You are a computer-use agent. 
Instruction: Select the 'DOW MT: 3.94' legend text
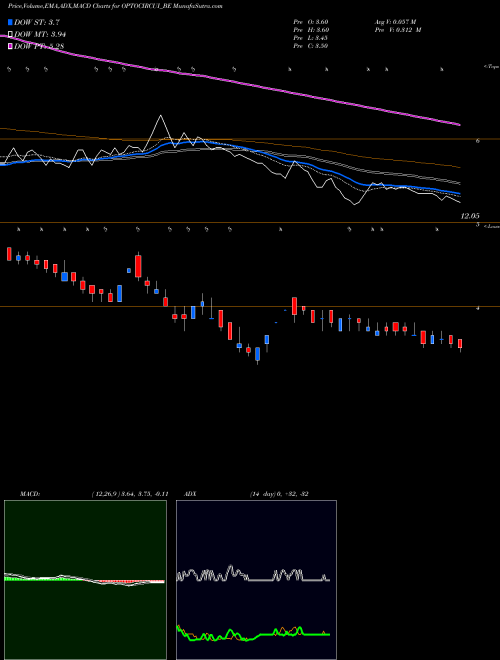40,35
